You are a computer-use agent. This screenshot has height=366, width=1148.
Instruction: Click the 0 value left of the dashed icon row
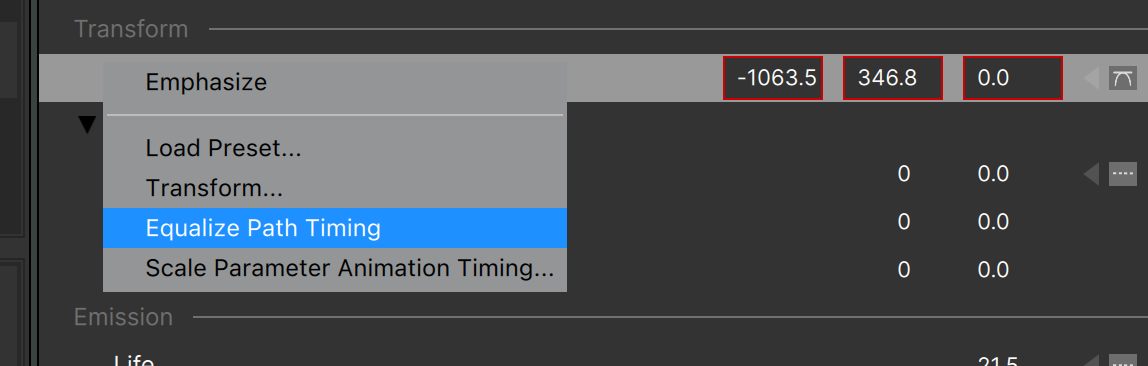pyautogui.click(x=903, y=174)
